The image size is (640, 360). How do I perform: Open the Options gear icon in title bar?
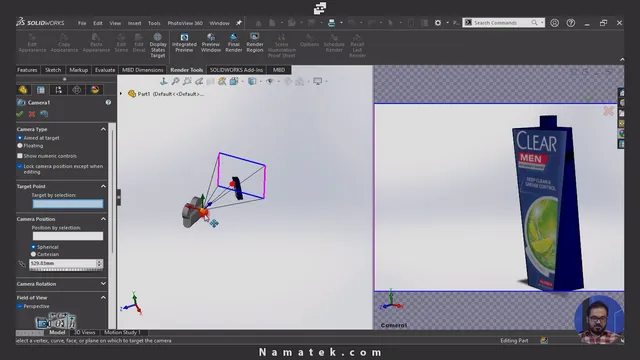point(438,23)
